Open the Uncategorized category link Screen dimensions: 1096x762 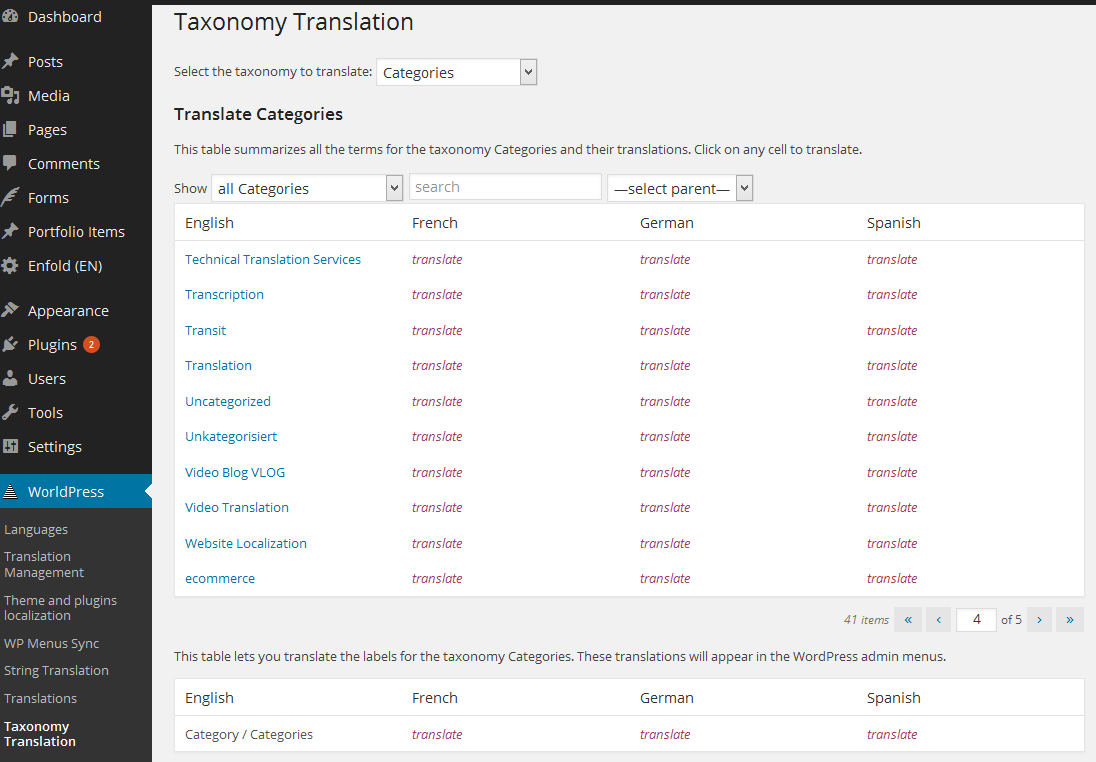(228, 401)
